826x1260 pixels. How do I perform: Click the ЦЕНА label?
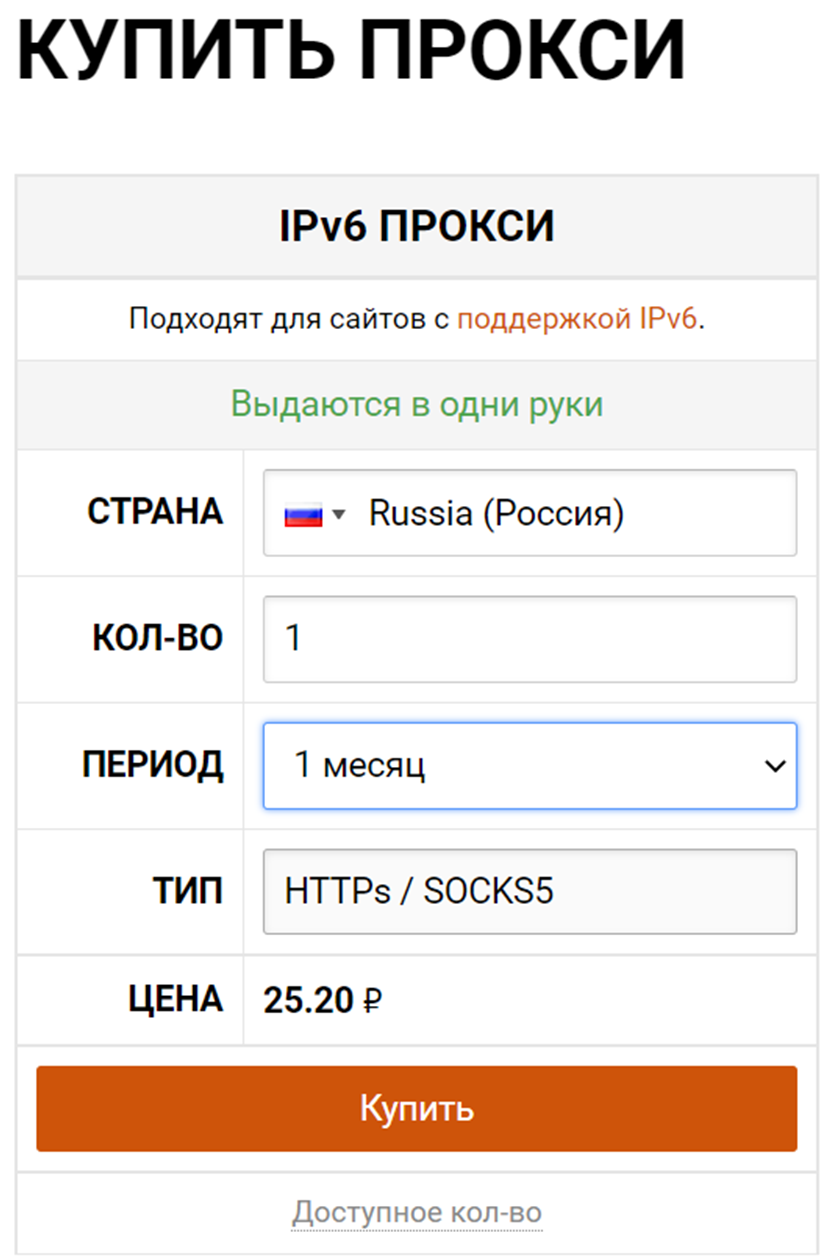[175, 999]
